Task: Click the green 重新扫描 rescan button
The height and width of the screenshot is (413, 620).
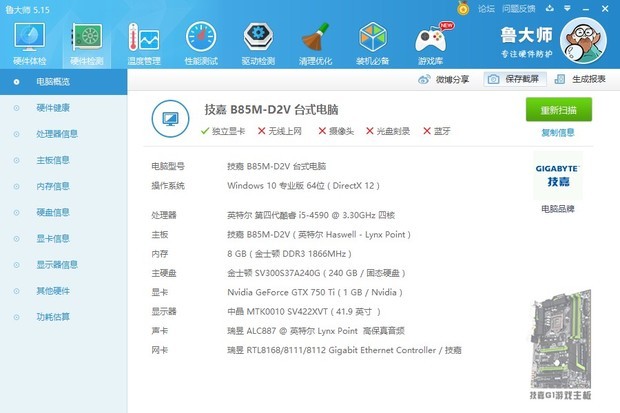Action: [x=559, y=110]
